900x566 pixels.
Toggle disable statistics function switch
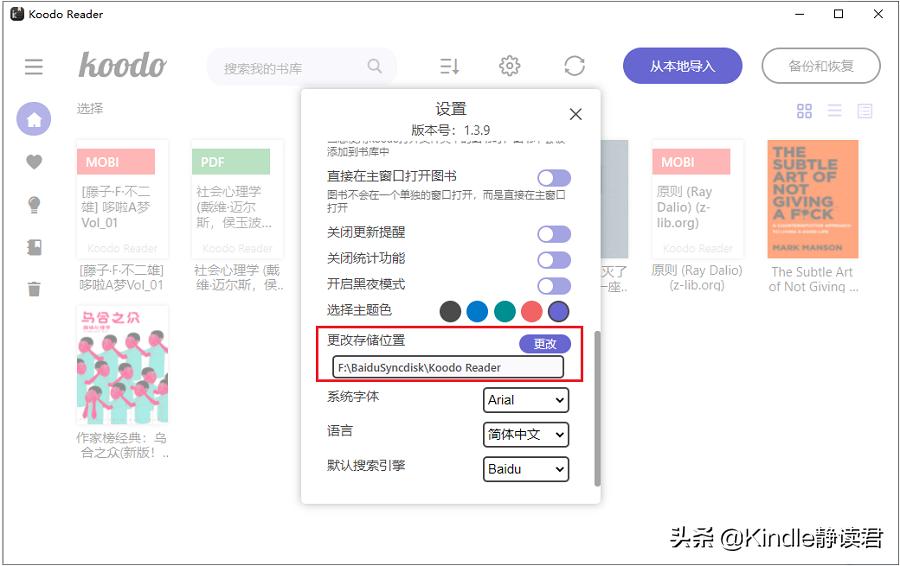[554, 260]
